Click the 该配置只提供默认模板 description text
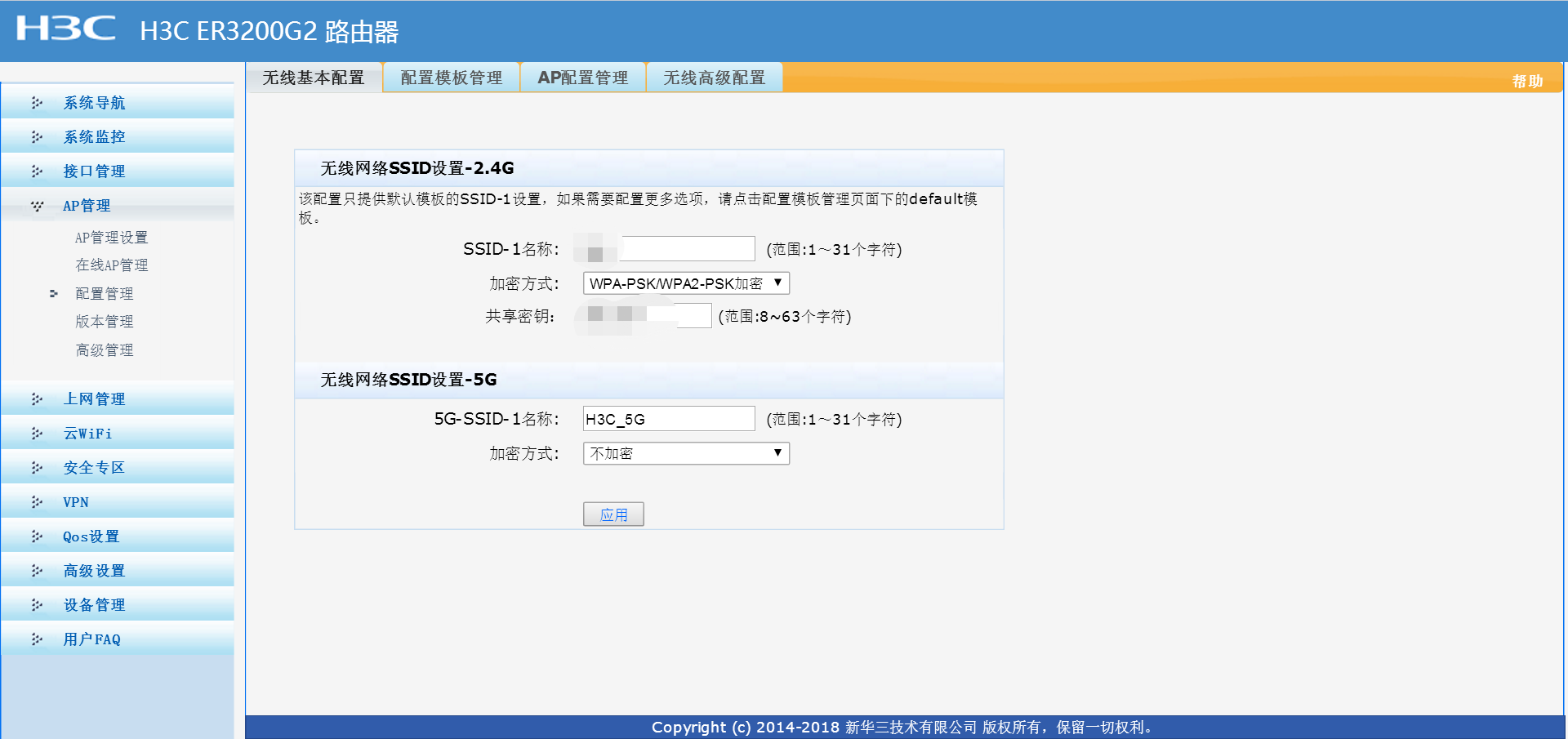The height and width of the screenshot is (739, 1568). (638, 208)
